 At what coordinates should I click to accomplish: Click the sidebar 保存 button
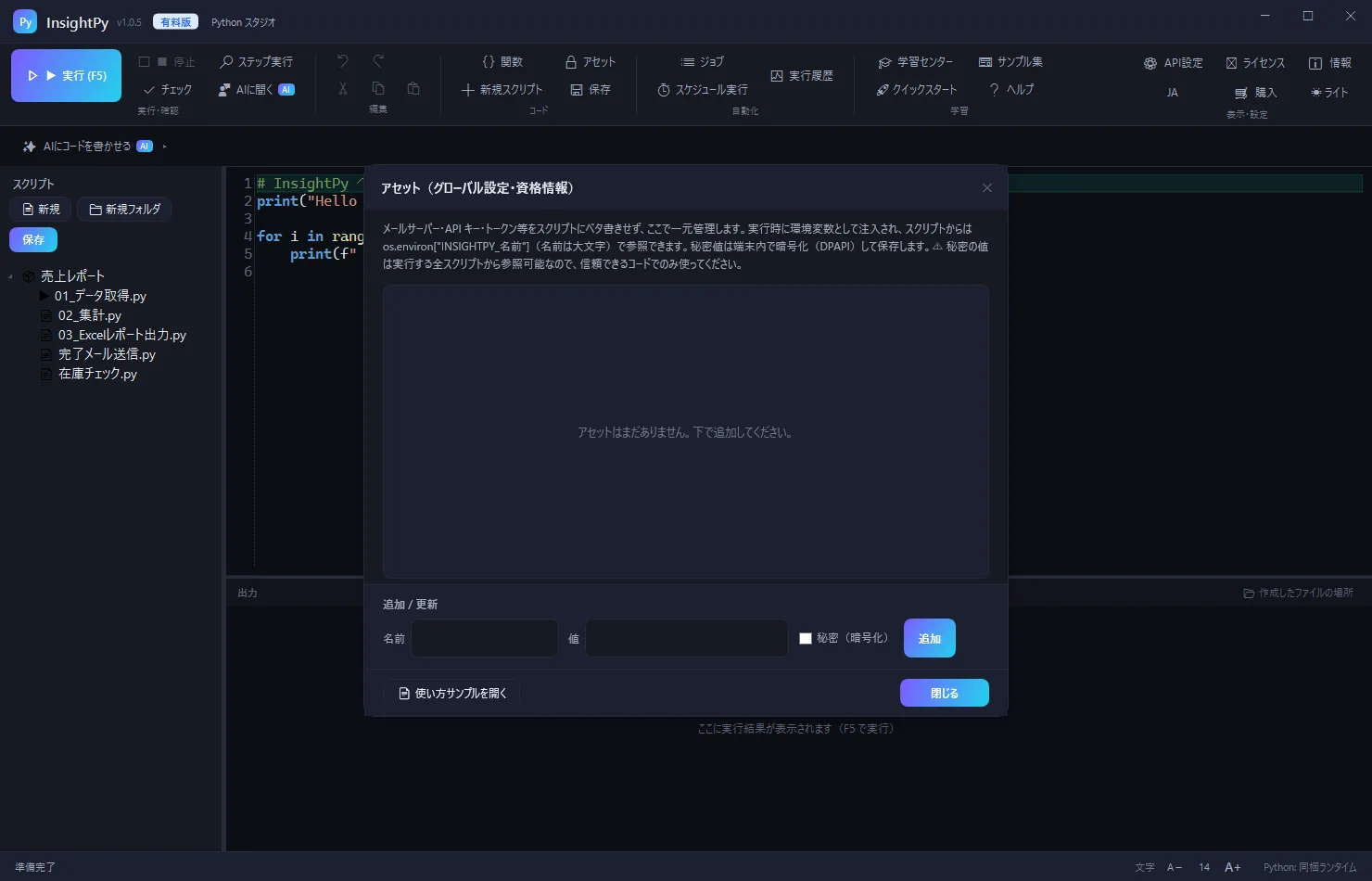point(33,240)
